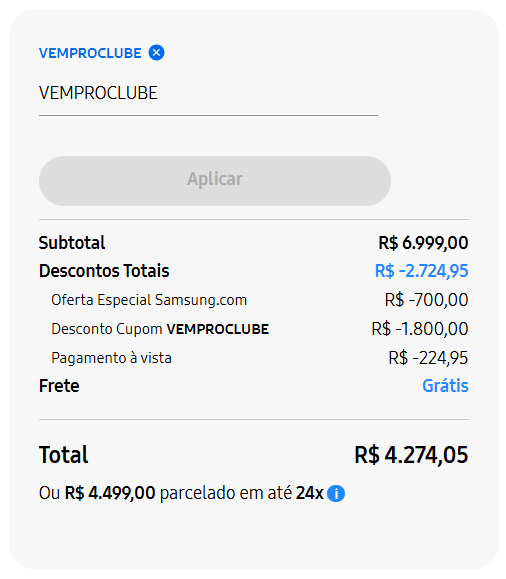Click the blue VEMPROCLUBE coupon tag
Image resolution: width=506 pixels, height=579 pixels.
click(90, 53)
